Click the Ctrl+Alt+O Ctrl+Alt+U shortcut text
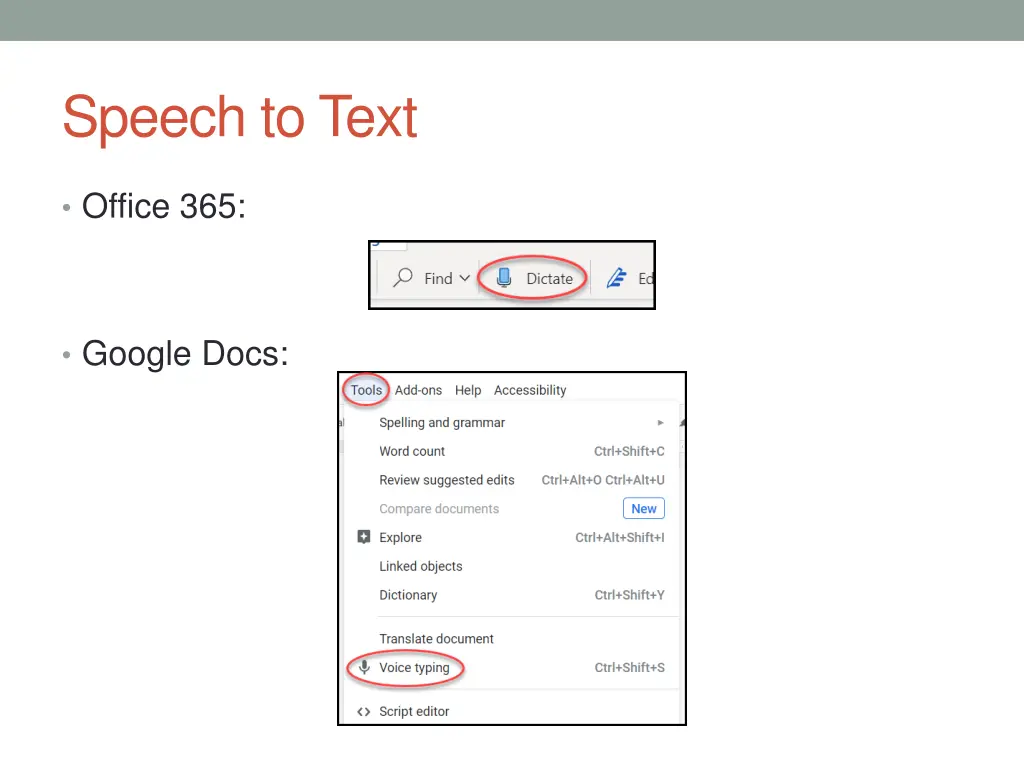The height and width of the screenshot is (768, 1024). click(x=603, y=480)
